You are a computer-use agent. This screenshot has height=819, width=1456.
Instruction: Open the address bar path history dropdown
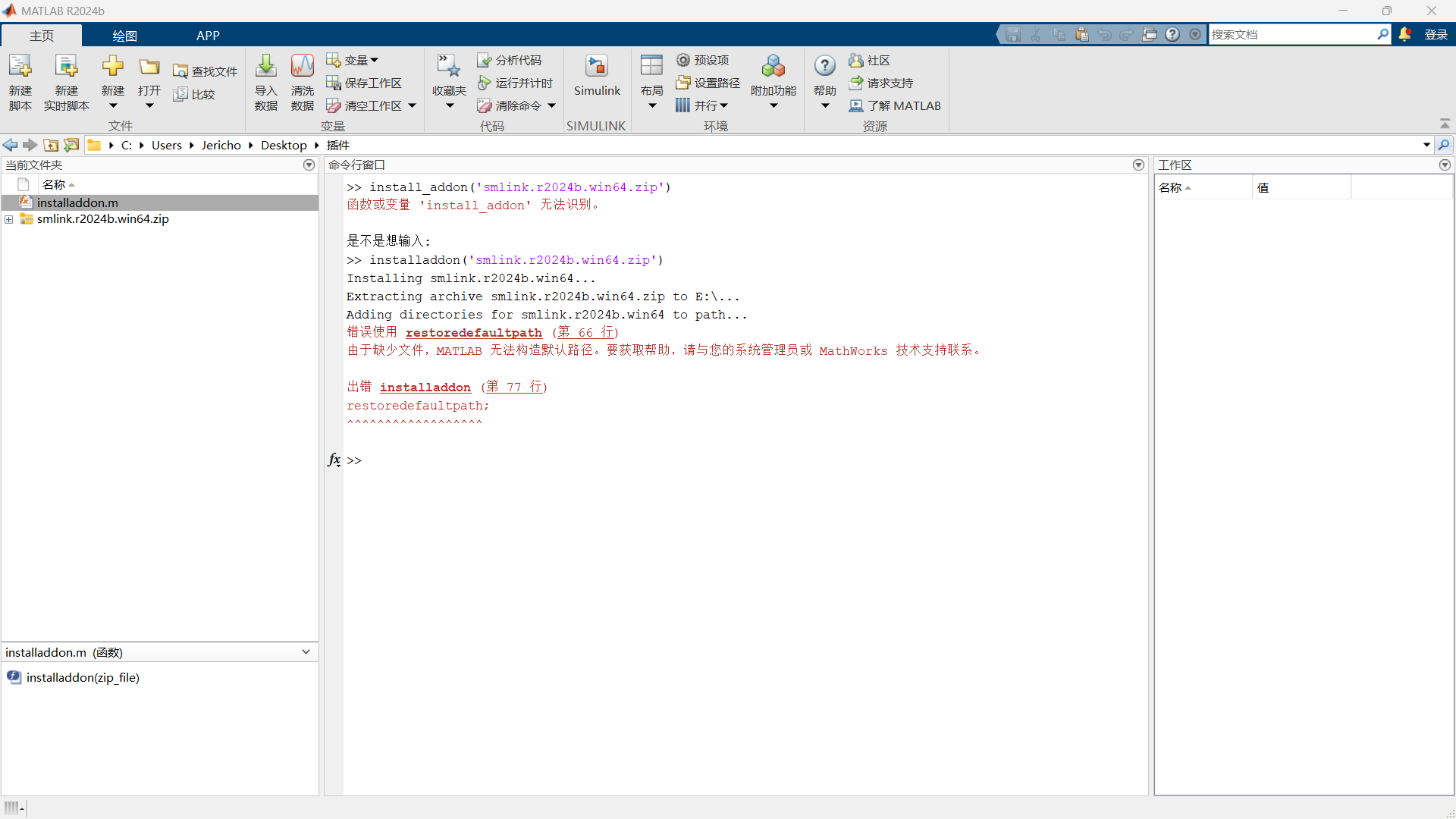[1426, 145]
